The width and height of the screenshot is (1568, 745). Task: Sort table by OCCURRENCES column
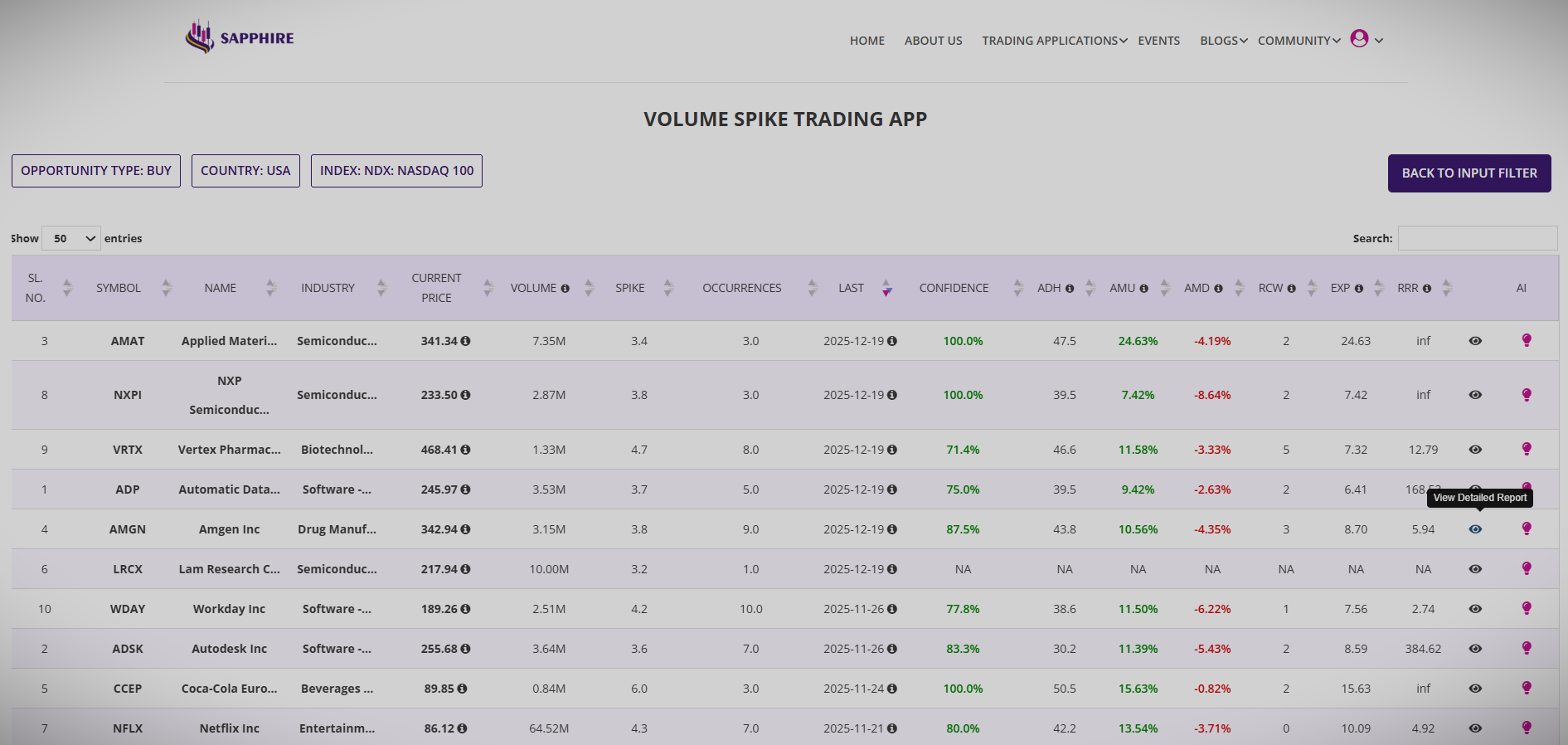coord(813,288)
